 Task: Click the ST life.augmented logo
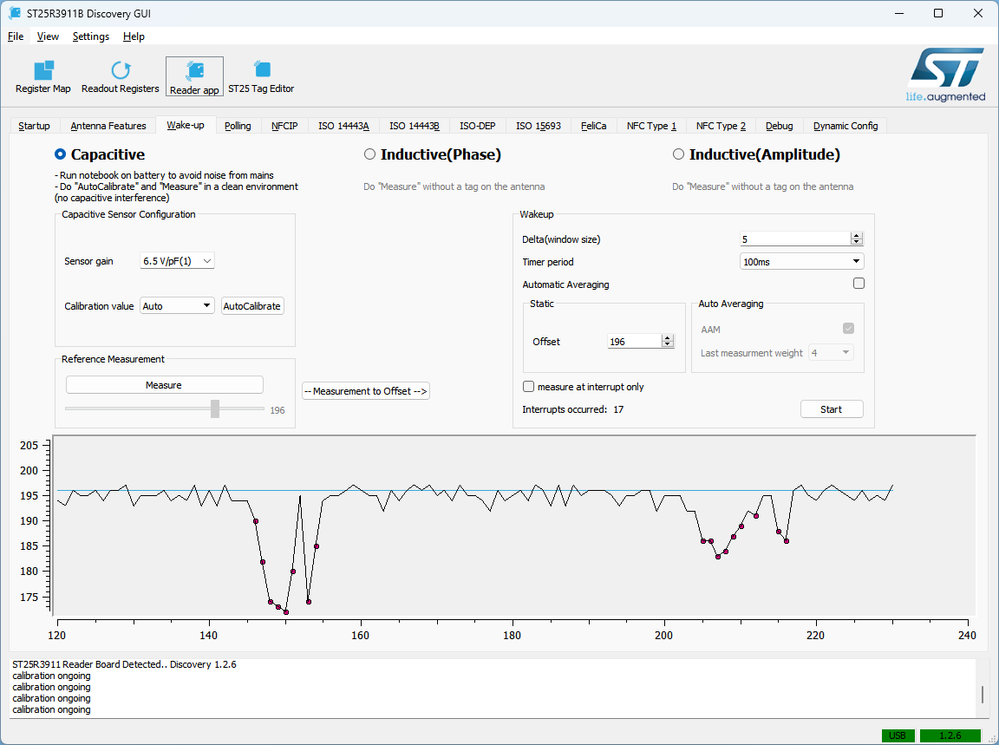coord(946,75)
